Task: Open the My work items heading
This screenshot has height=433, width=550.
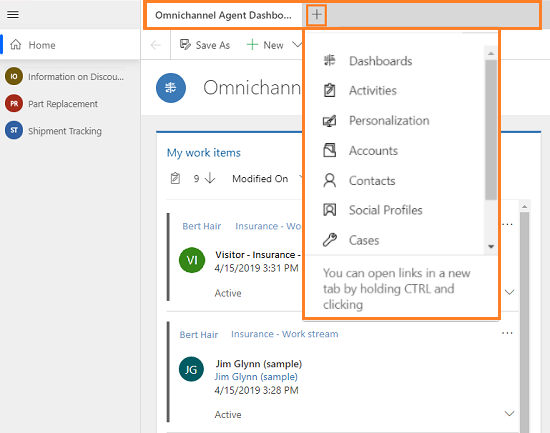Action: tap(204, 153)
